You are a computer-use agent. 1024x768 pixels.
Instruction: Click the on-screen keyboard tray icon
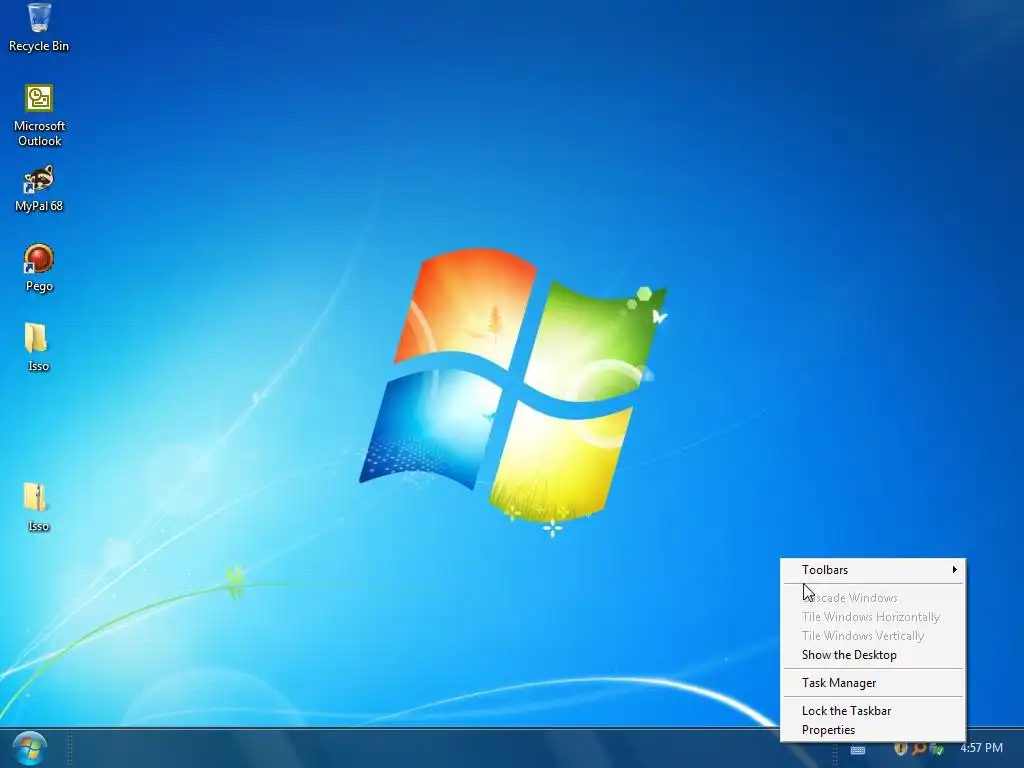[x=857, y=750]
